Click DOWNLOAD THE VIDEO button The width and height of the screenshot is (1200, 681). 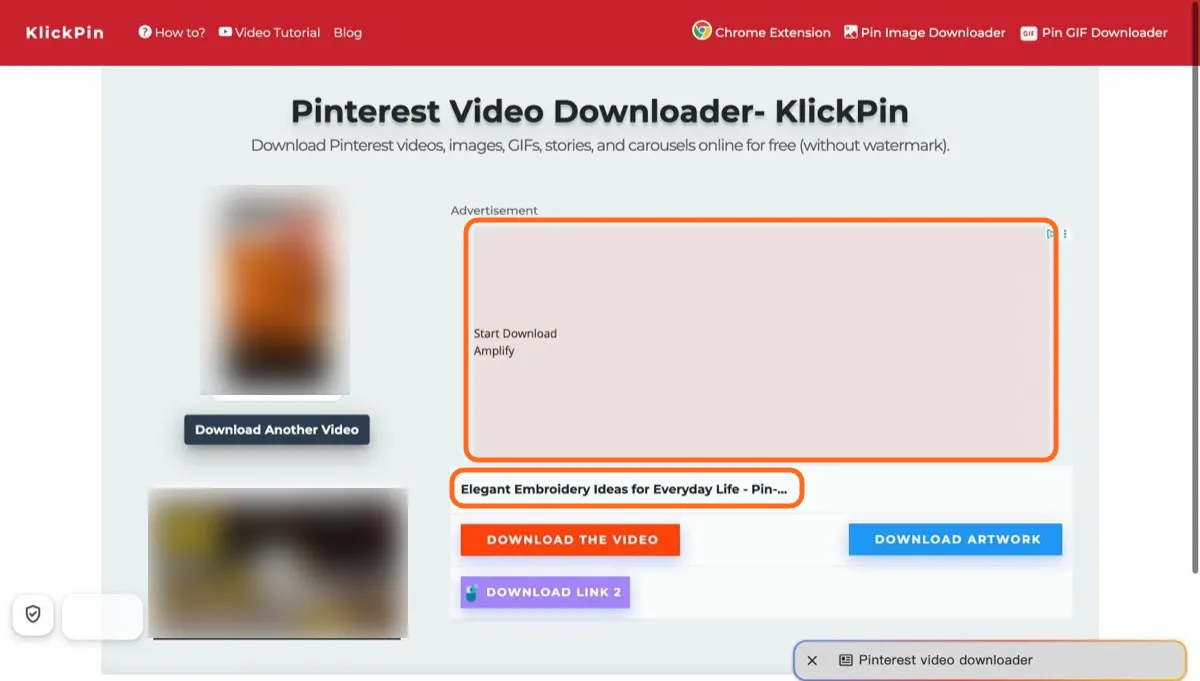tap(570, 540)
